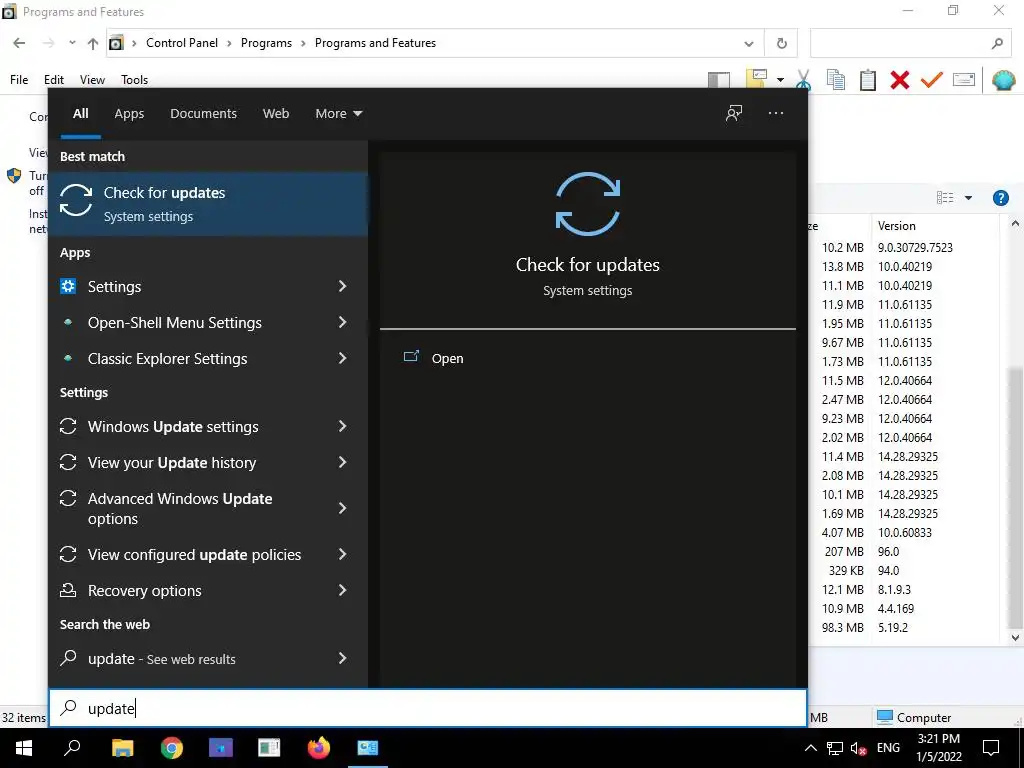Switch to Apps search tab
This screenshot has width=1024, height=768.
click(129, 114)
